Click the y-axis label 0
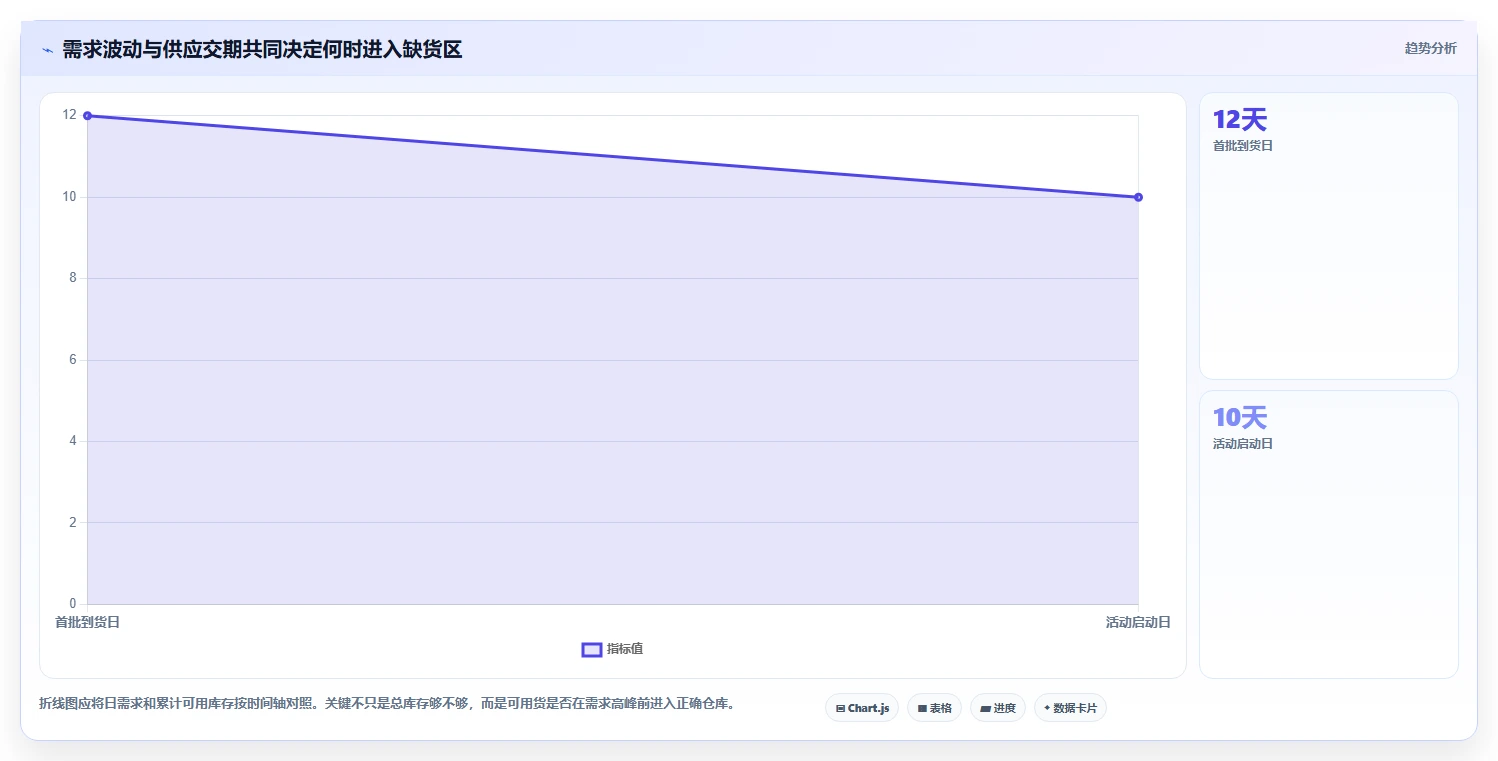The image size is (1498, 761). tap(73, 603)
